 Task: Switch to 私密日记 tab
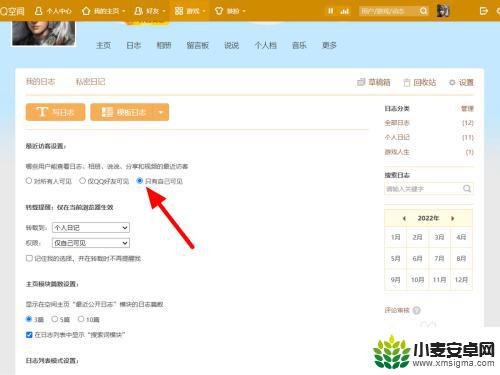click(91, 82)
